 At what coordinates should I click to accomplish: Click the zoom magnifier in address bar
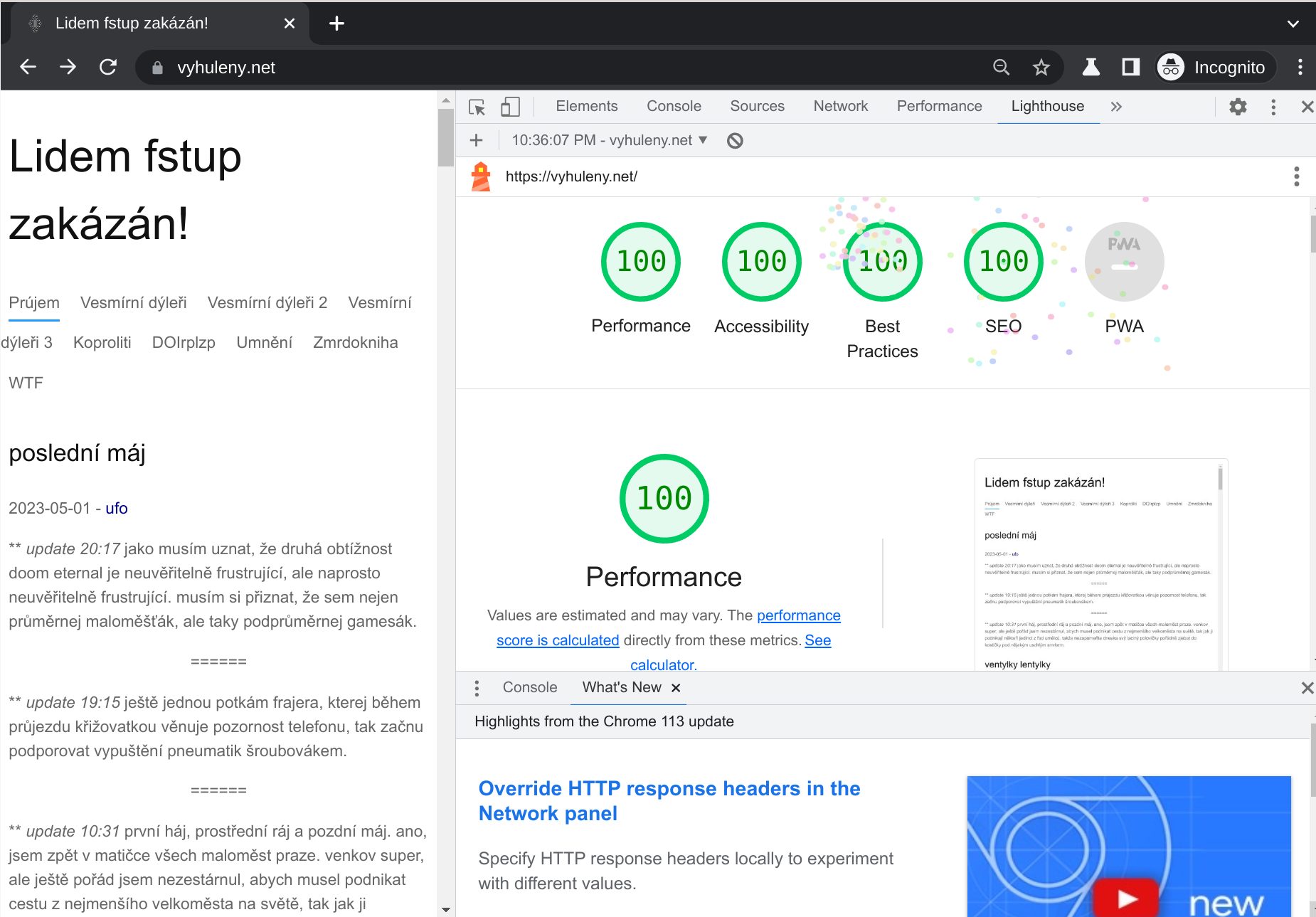click(x=1001, y=68)
